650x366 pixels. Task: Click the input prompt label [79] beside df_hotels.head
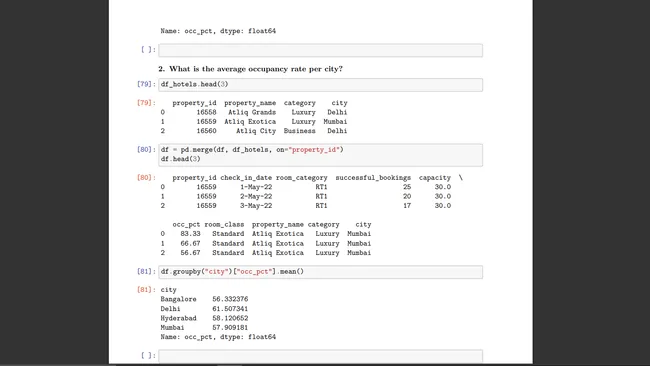pos(146,84)
